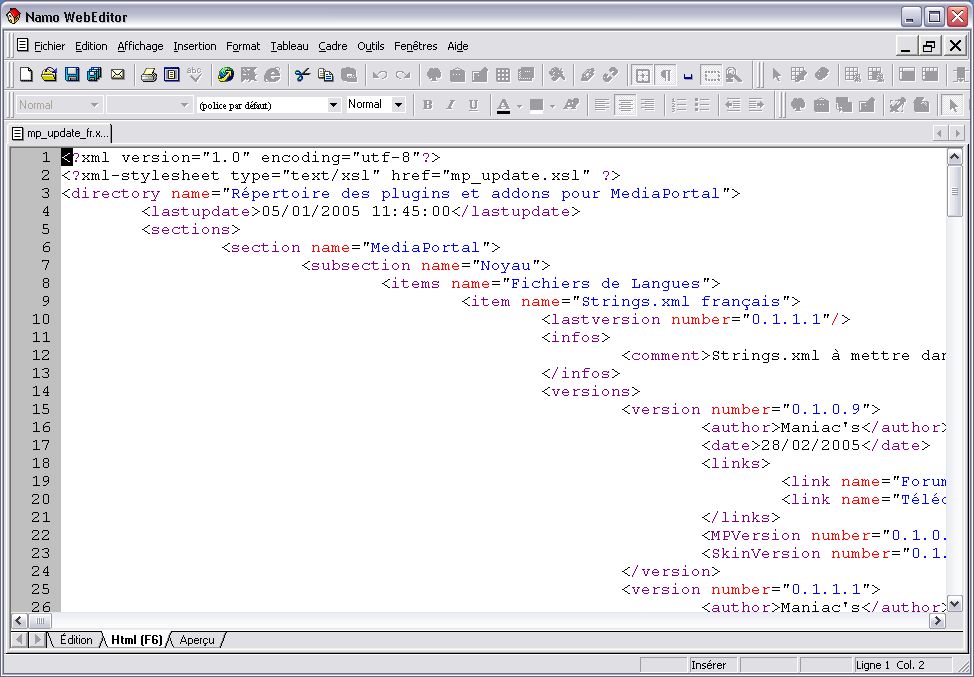Open the Fichier menu

(49, 46)
